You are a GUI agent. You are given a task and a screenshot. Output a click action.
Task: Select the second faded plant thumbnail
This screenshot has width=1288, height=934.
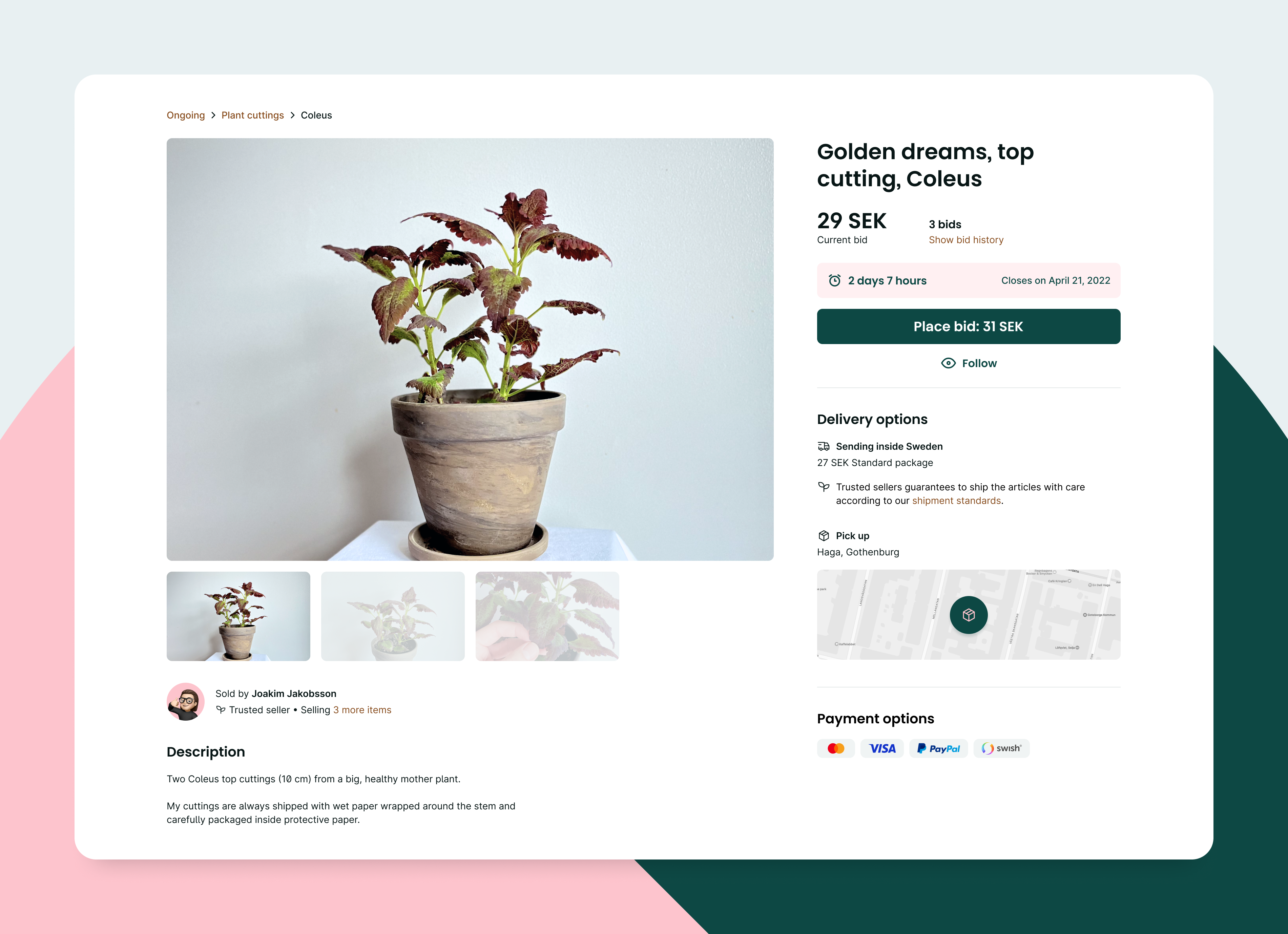point(393,616)
